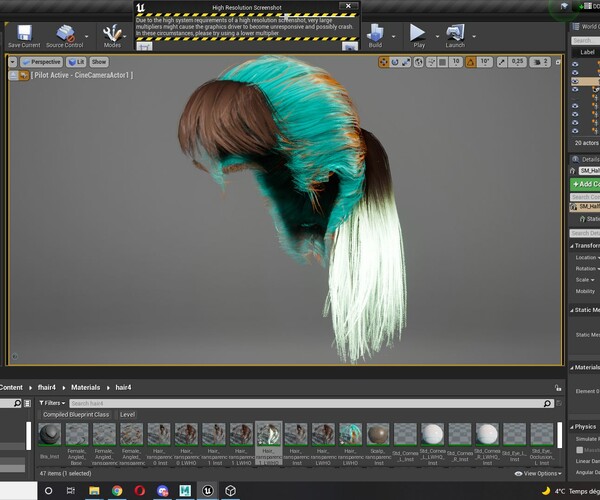Open Task View on the taskbar
The height and width of the screenshot is (500, 600).
71,490
